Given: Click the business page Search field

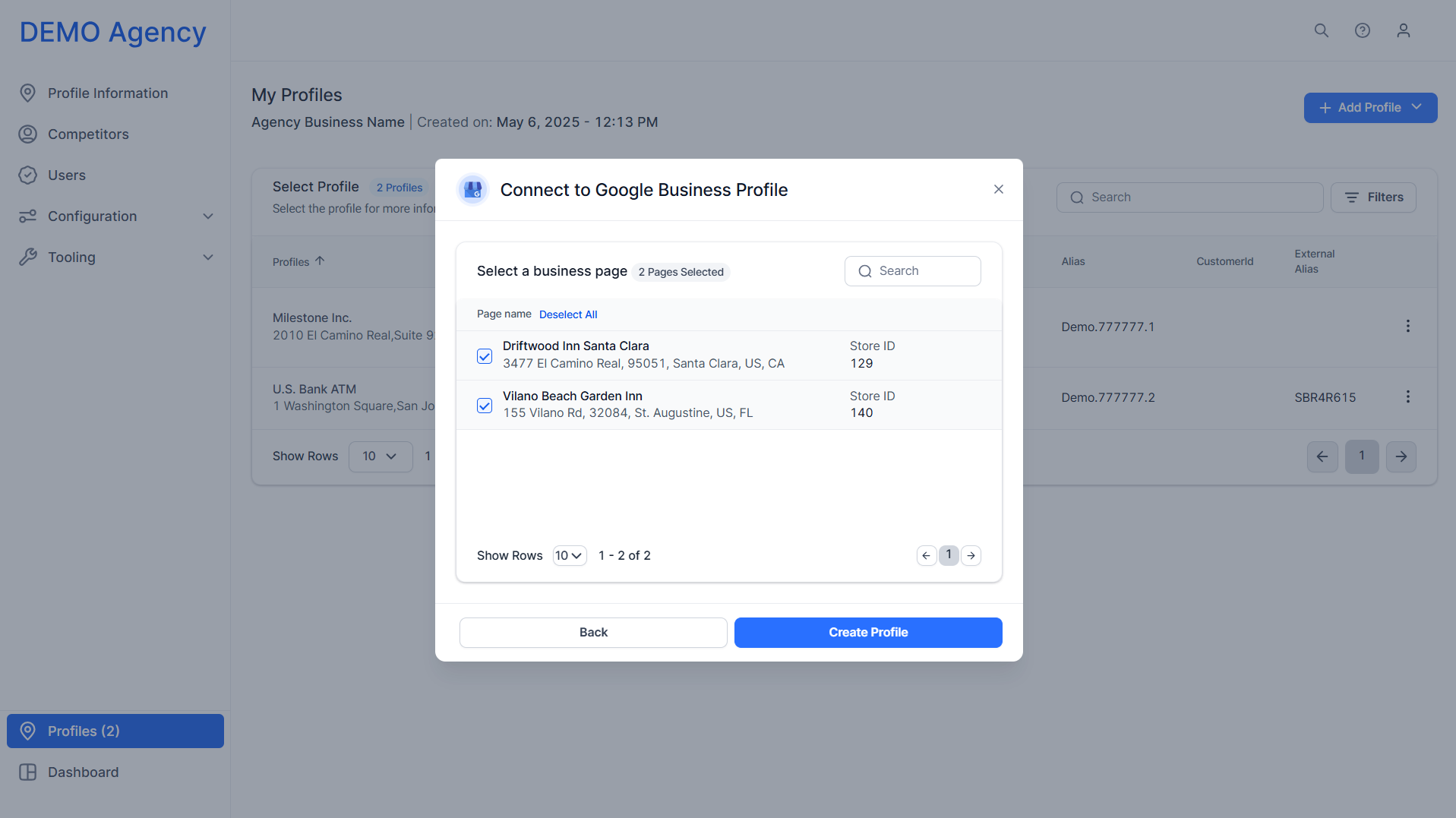Looking at the screenshot, I should pos(913,271).
